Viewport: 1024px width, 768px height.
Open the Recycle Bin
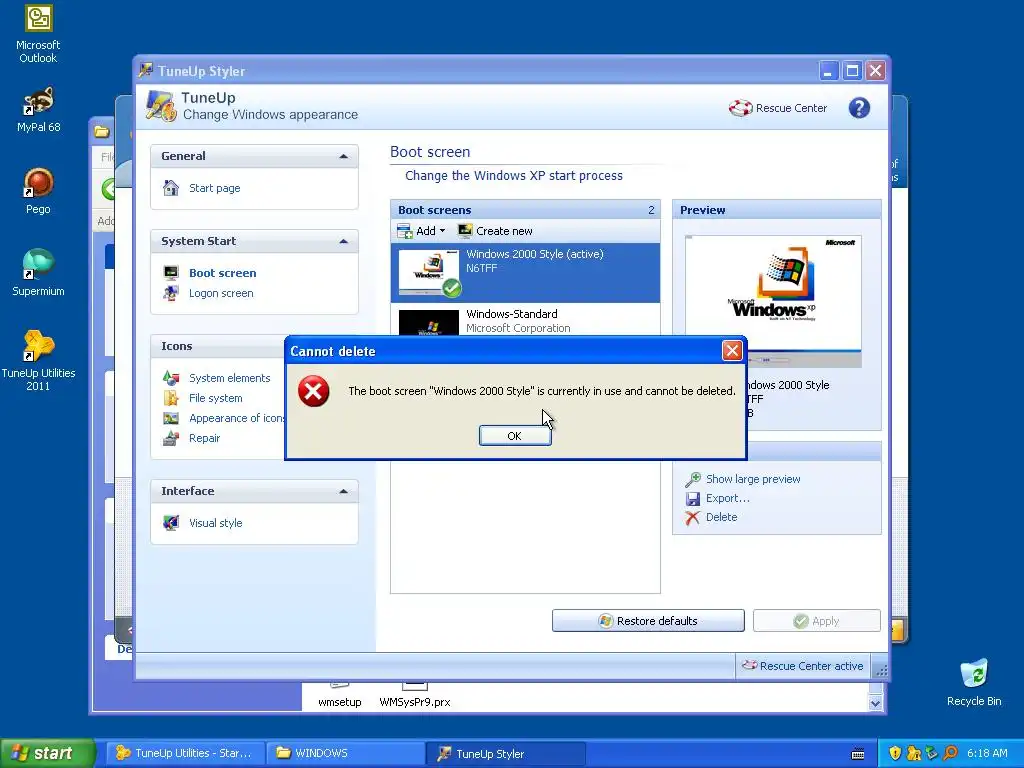coord(974,682)
